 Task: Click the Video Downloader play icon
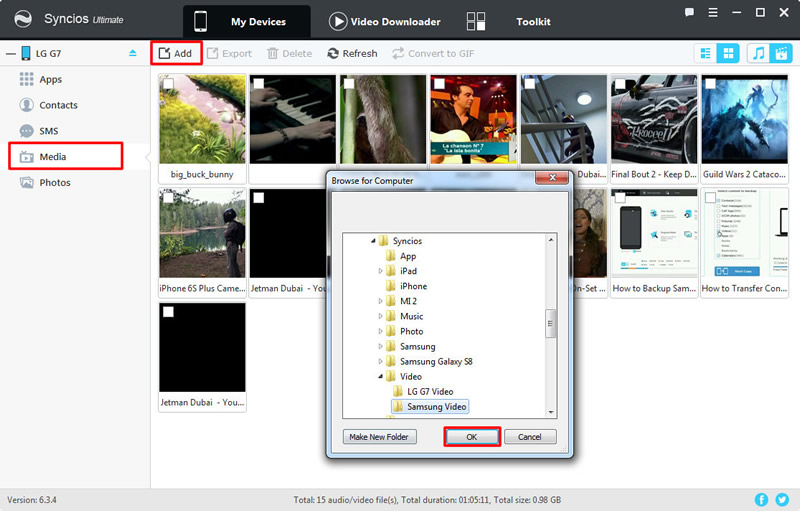point(338,21)
